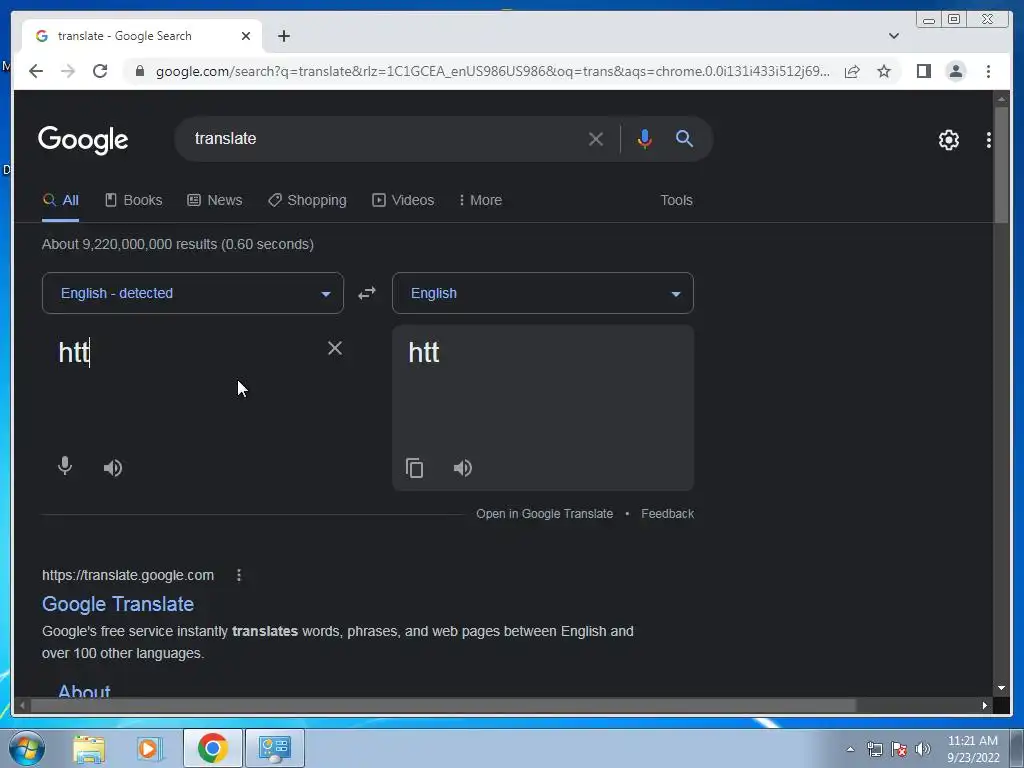
Task: Submit search with the magnifier icon
Action: click(684, 138)
